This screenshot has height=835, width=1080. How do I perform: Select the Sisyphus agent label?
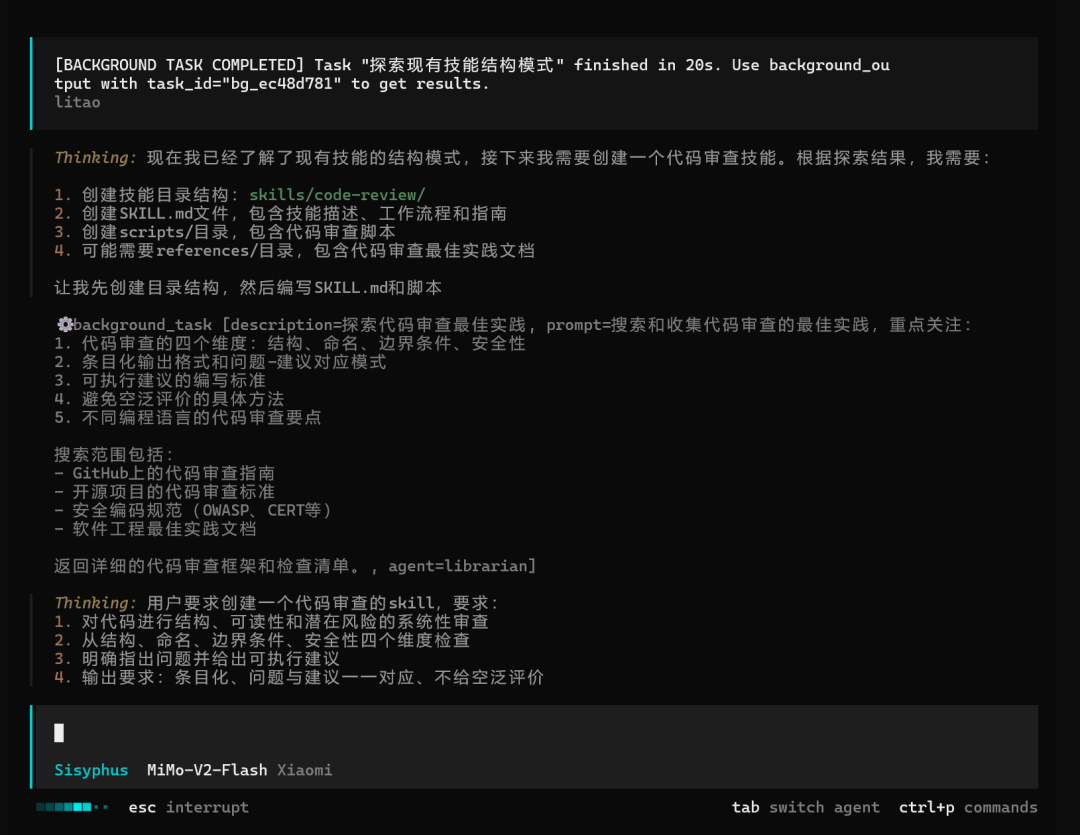coord(91,770)
